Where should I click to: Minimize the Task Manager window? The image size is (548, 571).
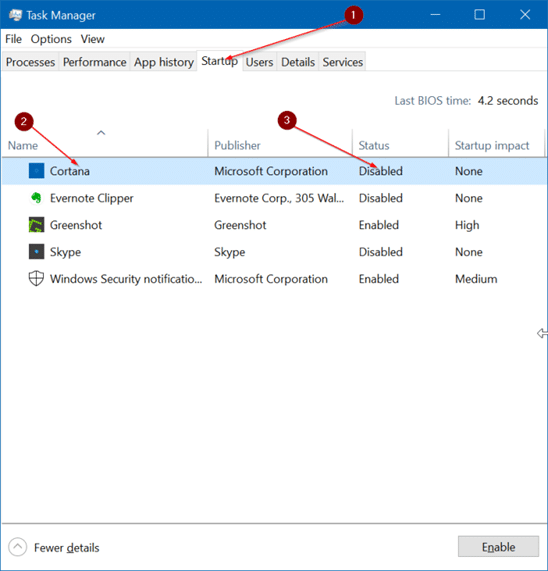(x=435, y=15)
